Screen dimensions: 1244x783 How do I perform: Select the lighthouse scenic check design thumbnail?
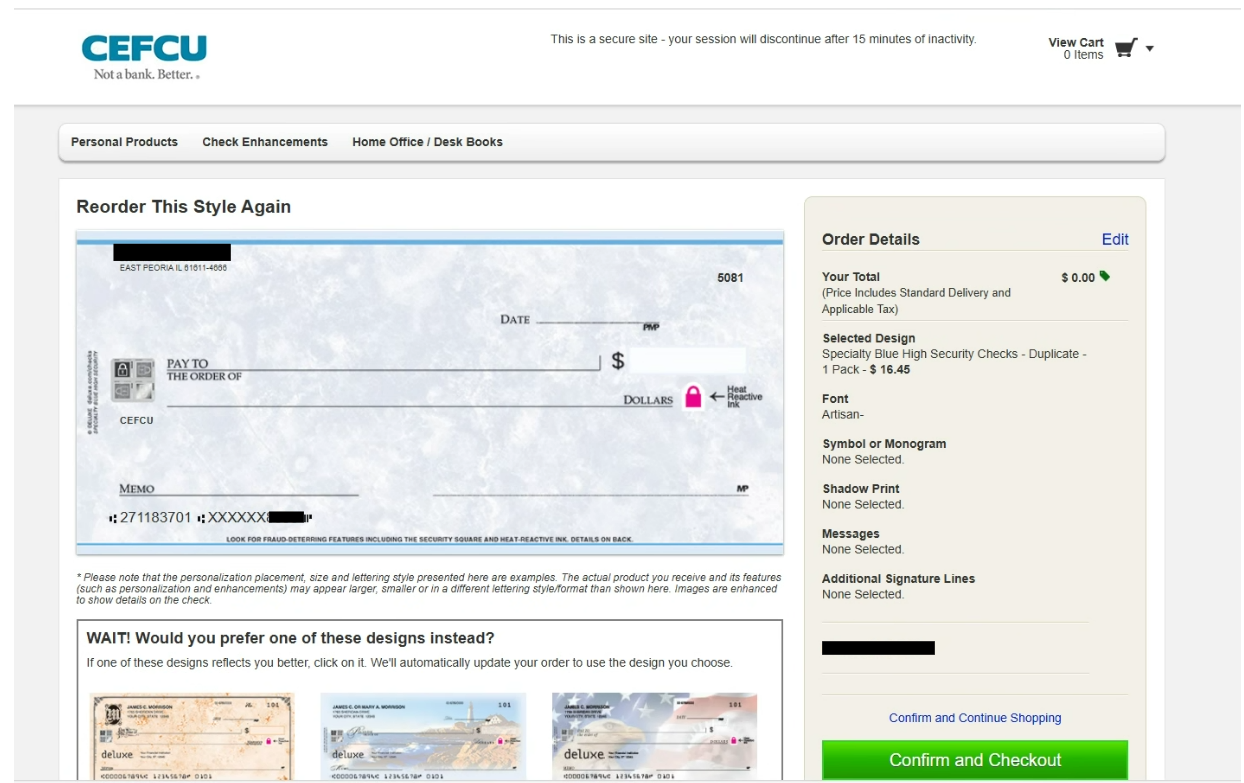[423, 736]
